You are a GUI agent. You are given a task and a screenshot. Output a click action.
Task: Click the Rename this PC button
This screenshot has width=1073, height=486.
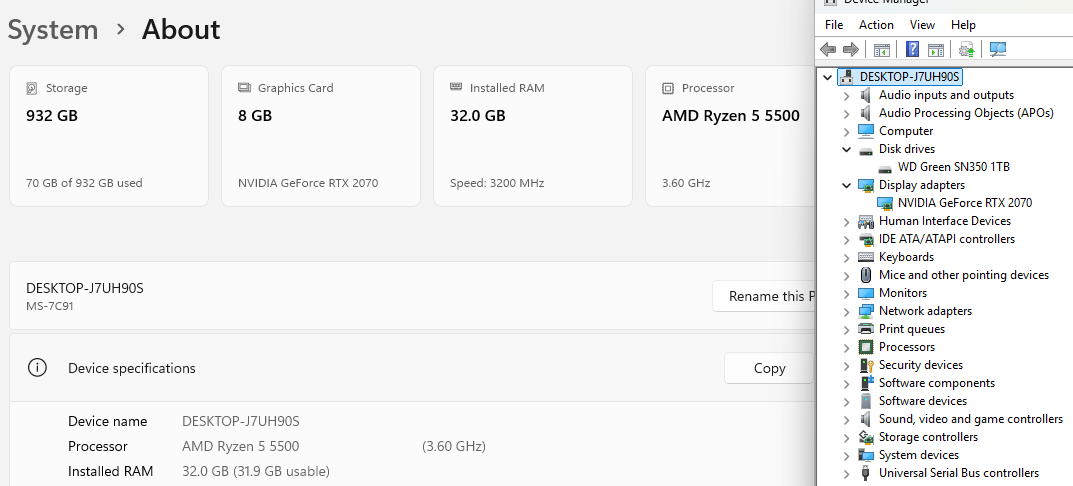coord(764,296)
